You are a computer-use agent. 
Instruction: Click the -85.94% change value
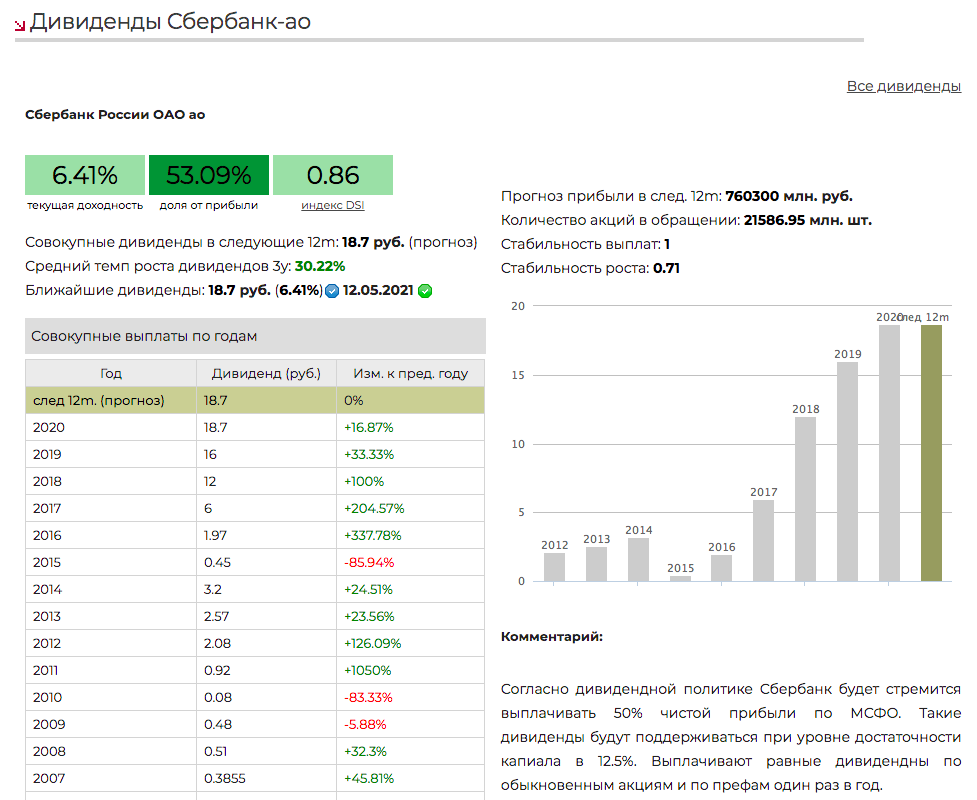[x=369, y=563]
